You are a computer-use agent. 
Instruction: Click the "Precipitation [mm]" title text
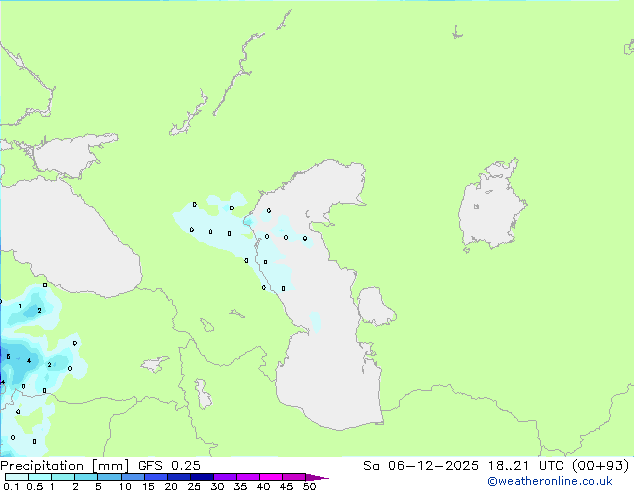[x=64, y=466]
